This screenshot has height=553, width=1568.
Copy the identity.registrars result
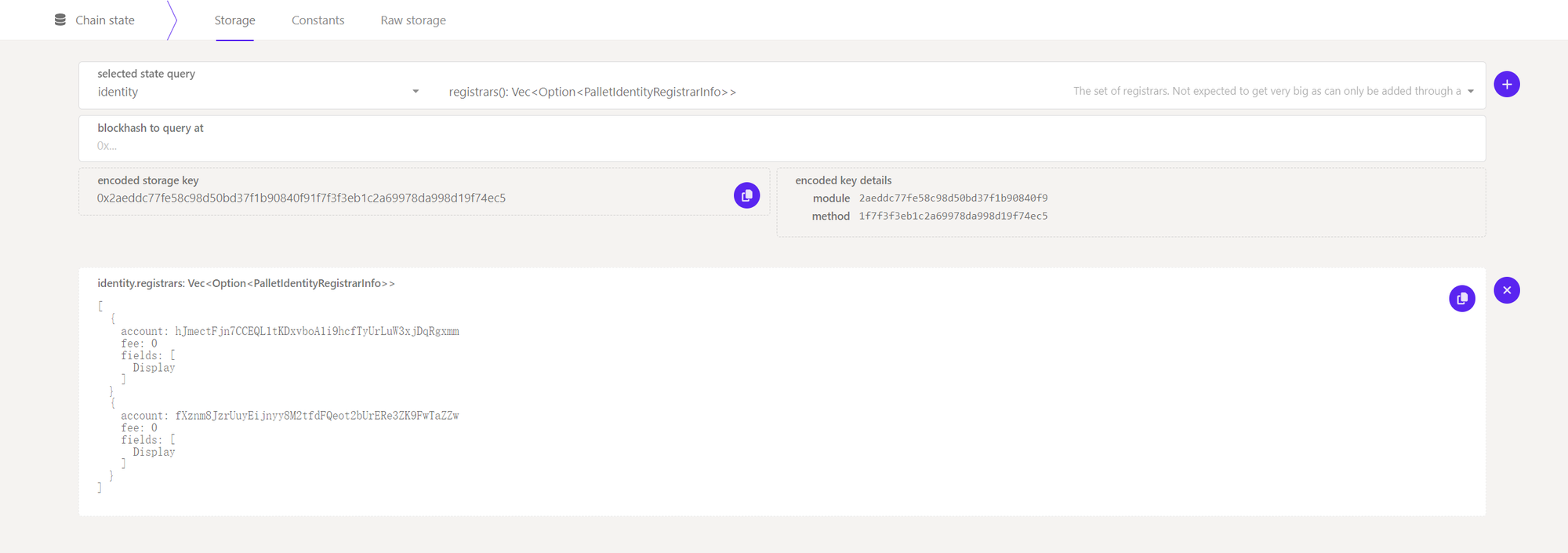click(x=1461, y=298)
